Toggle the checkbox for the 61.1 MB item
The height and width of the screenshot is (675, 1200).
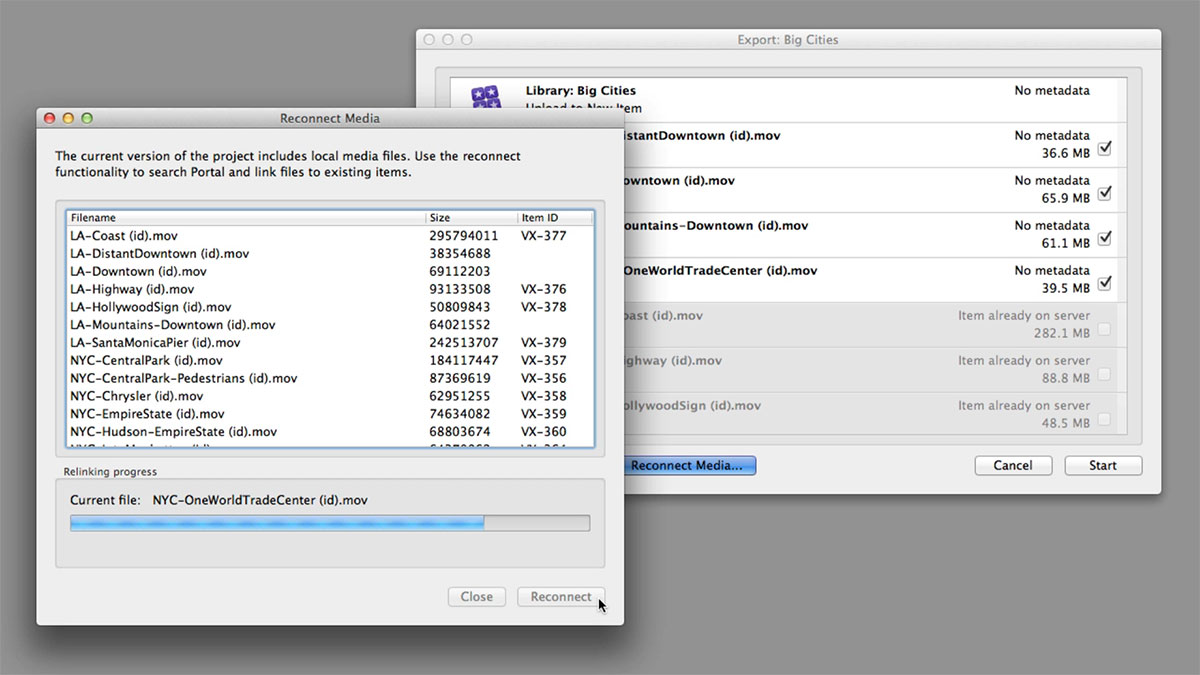pos(1105,238)
